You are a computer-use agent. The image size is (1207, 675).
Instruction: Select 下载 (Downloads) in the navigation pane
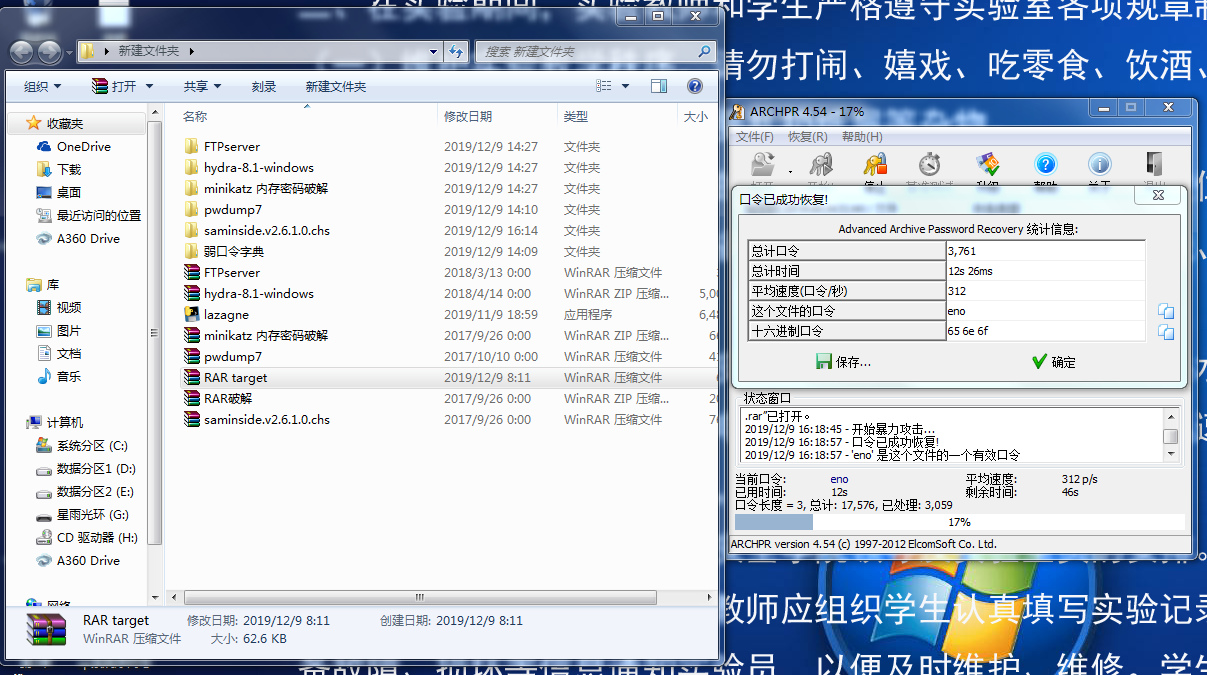69,169
